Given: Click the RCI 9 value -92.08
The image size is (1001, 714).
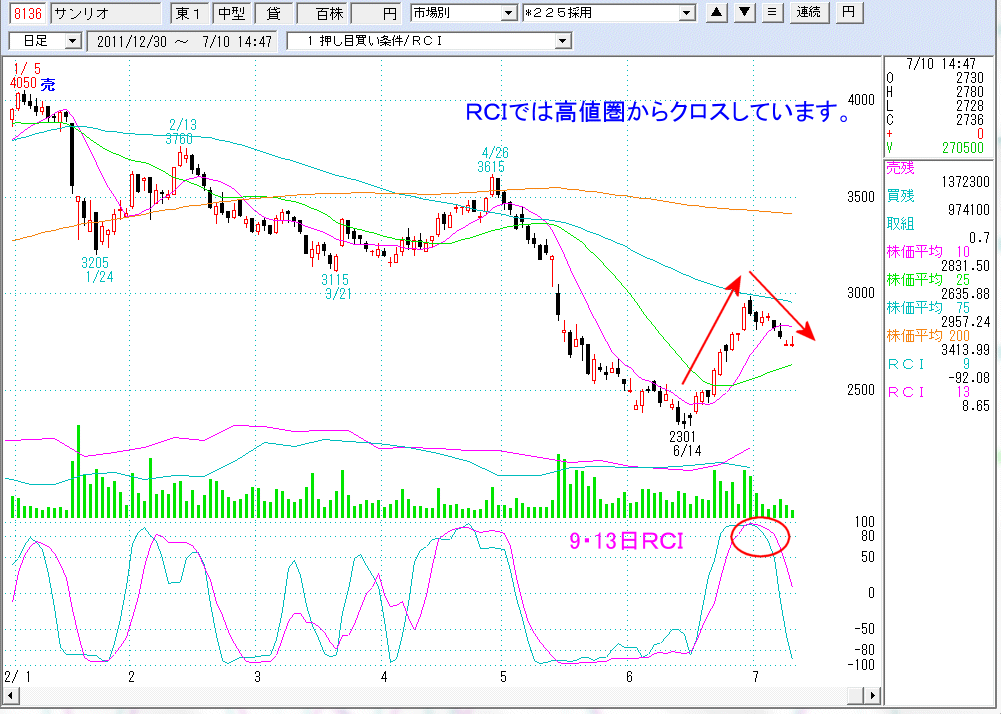Looking at the screenshot, I should coord(968,377).
